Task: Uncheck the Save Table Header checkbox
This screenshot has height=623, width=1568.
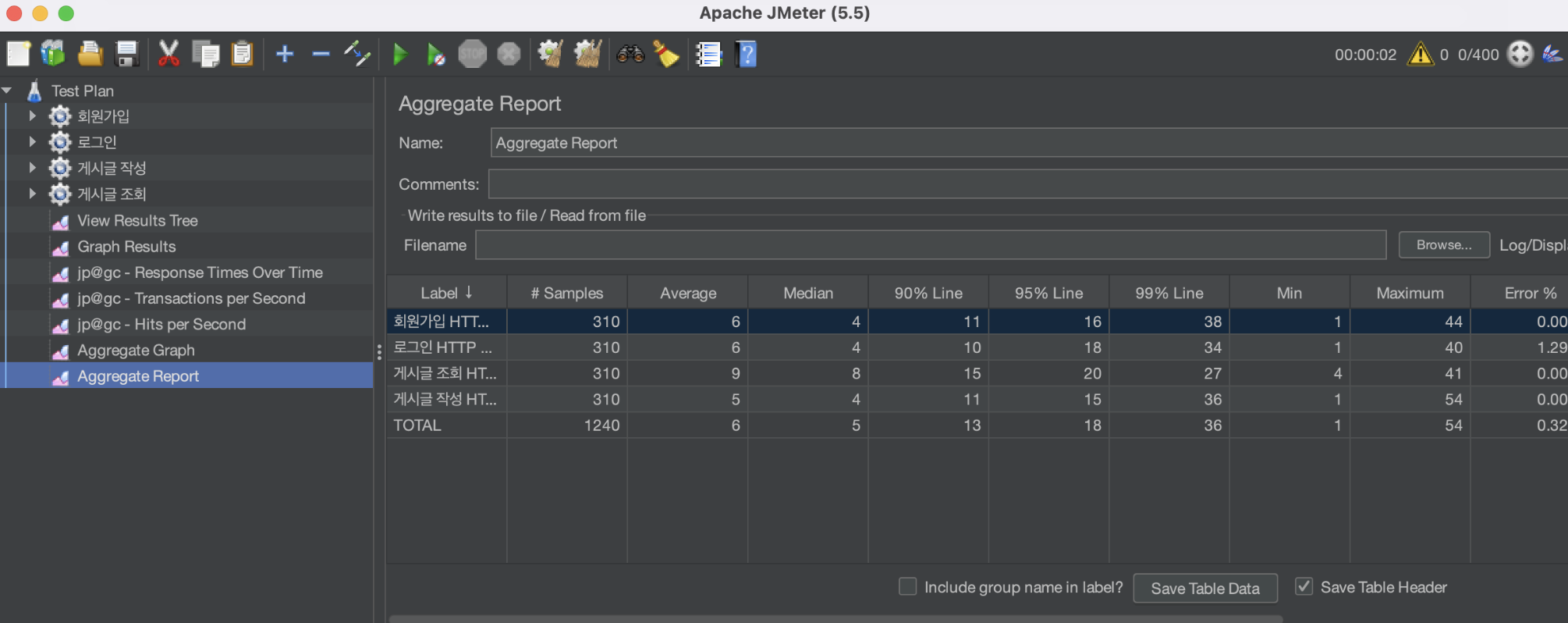Action: click(x=1304, y=586)
